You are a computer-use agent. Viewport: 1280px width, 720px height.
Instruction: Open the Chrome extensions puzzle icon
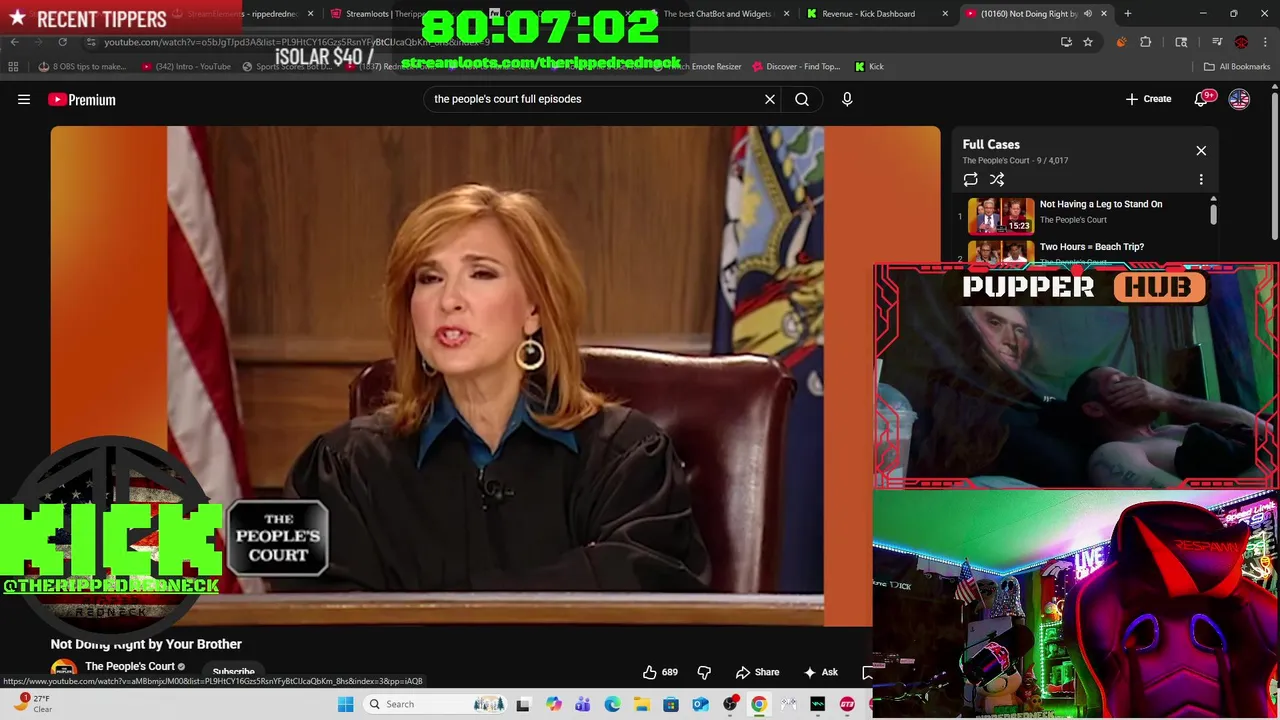(x=1146, y=42)
